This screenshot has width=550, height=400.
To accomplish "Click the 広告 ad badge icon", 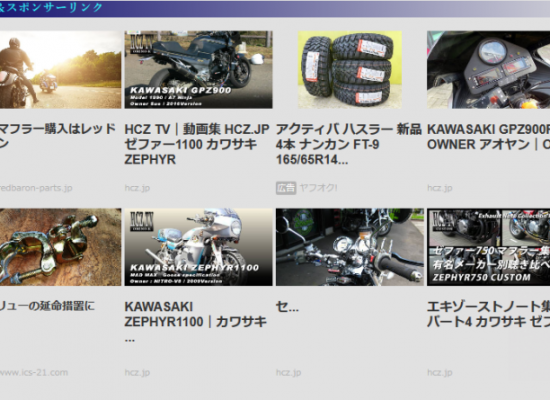I will 286,188.
